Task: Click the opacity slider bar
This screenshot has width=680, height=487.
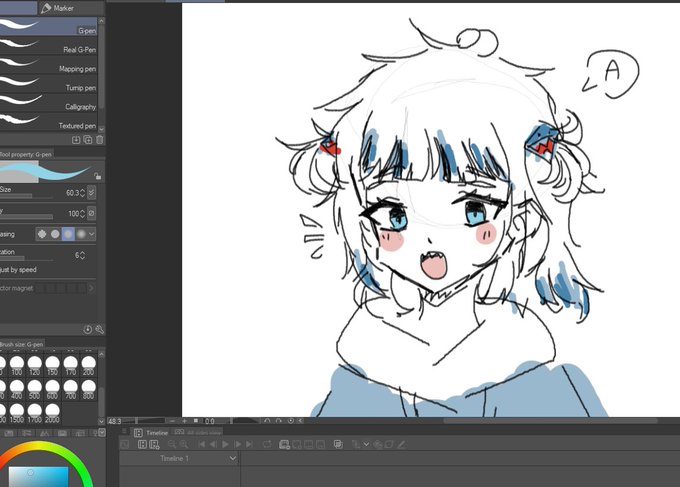Action: tap(26, 217)
